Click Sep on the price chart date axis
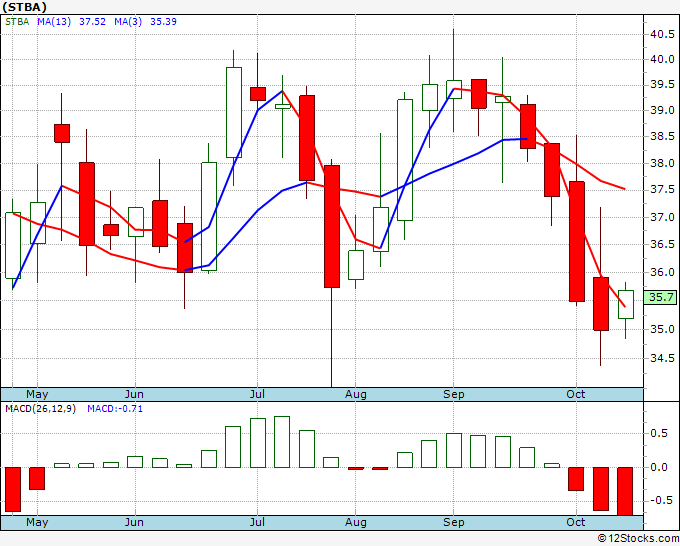This screenshot has width=680, height=546. [x=454, y=394]
